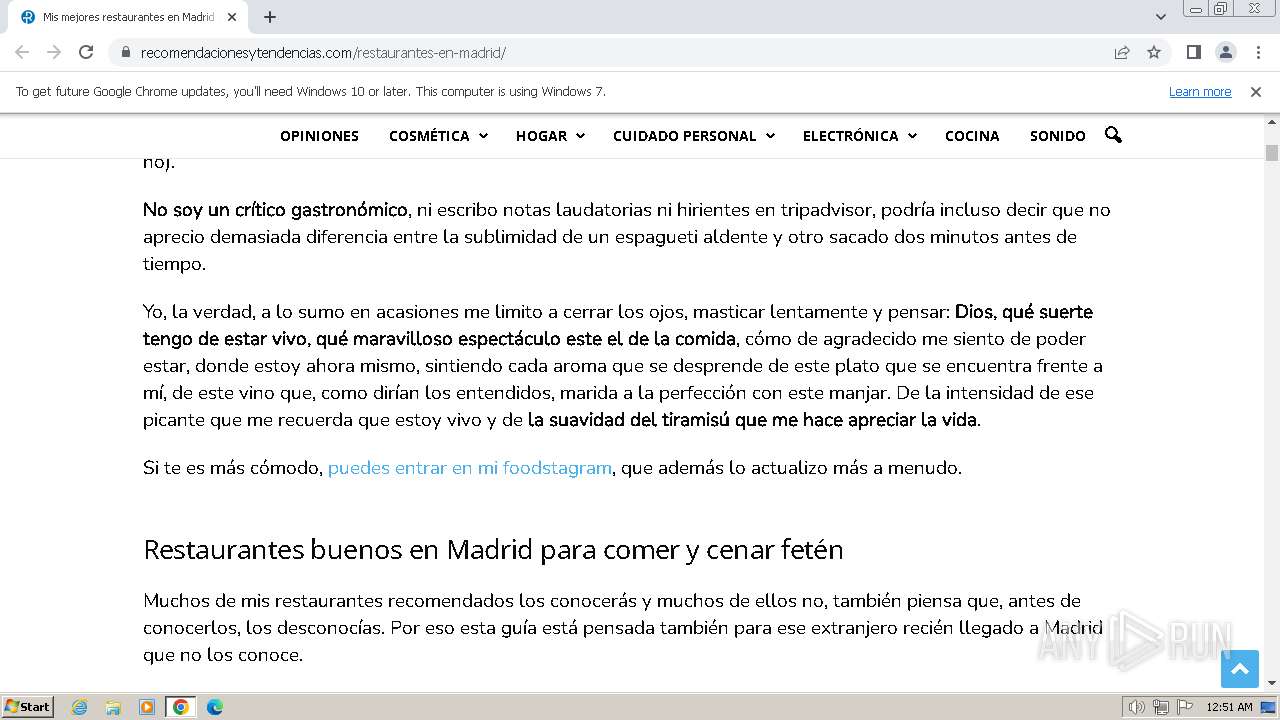Open the volume tray icon
Image resolution: width=1280 pixels, height=720 pixels.
(x=1137, y=707)
